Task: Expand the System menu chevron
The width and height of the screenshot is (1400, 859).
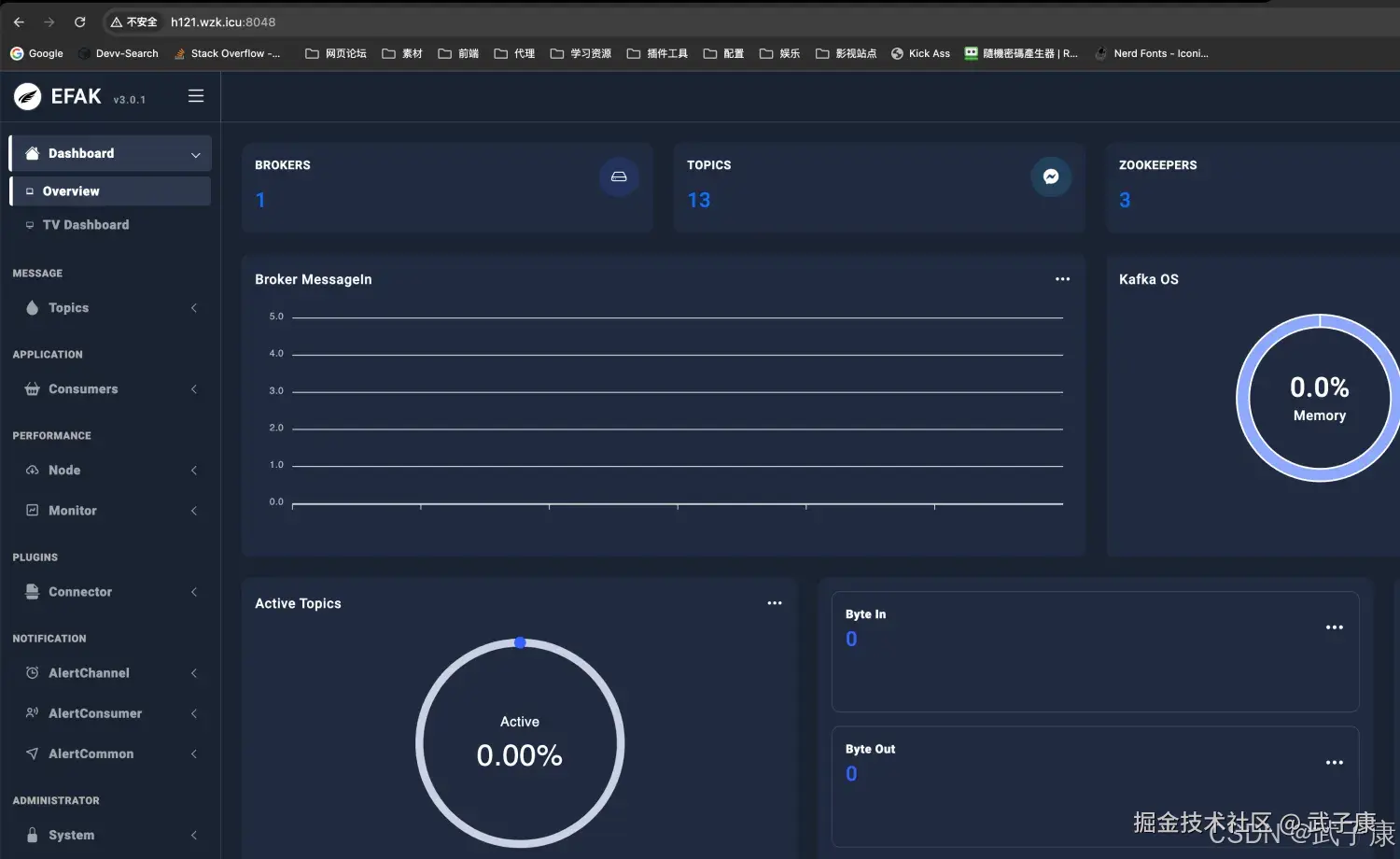Action: pyautogui.click(x=194, y=835)
